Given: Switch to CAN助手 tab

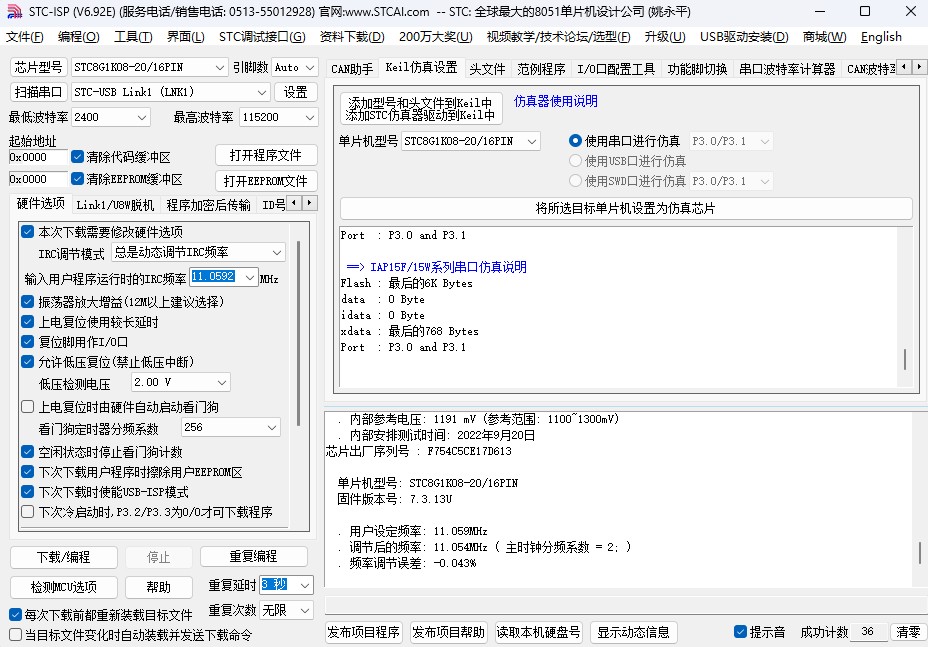Looking at the screenshot, I should pyautogui.click(x=352, y=69).
